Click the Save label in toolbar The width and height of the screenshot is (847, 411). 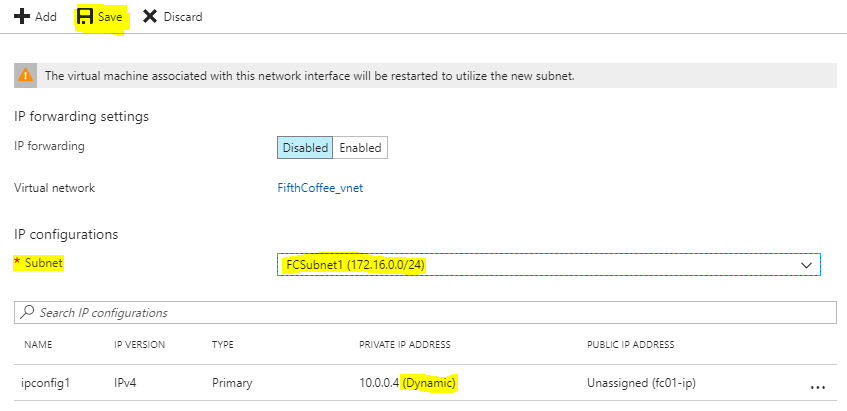110,17
